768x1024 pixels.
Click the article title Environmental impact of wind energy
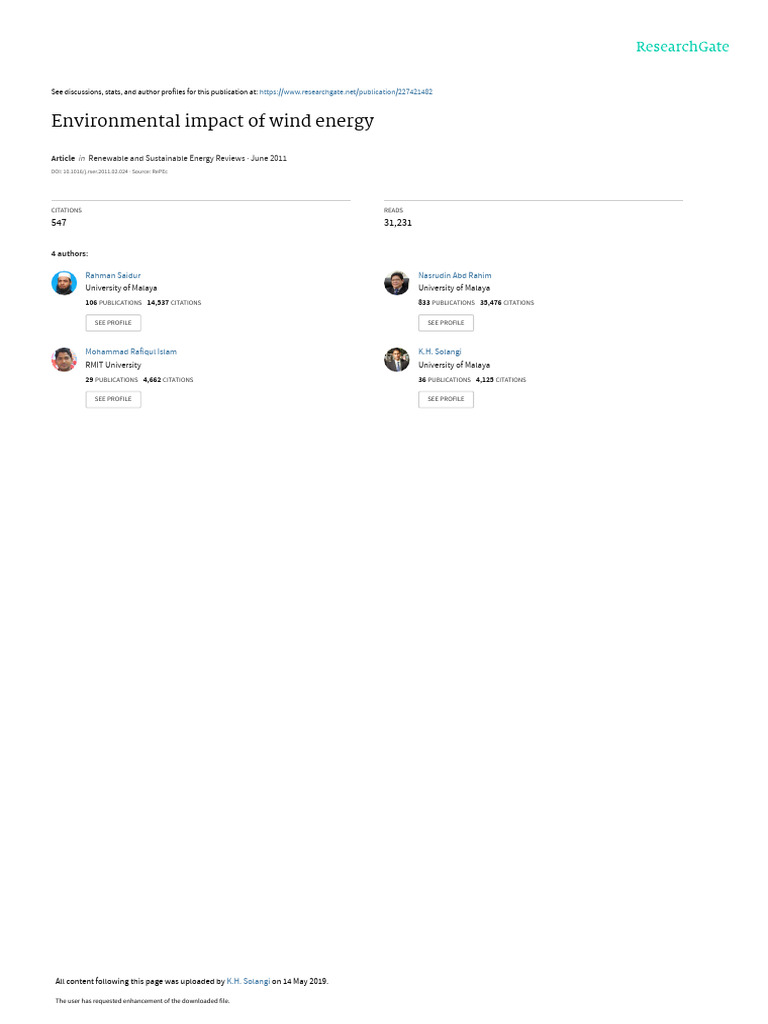212,121
